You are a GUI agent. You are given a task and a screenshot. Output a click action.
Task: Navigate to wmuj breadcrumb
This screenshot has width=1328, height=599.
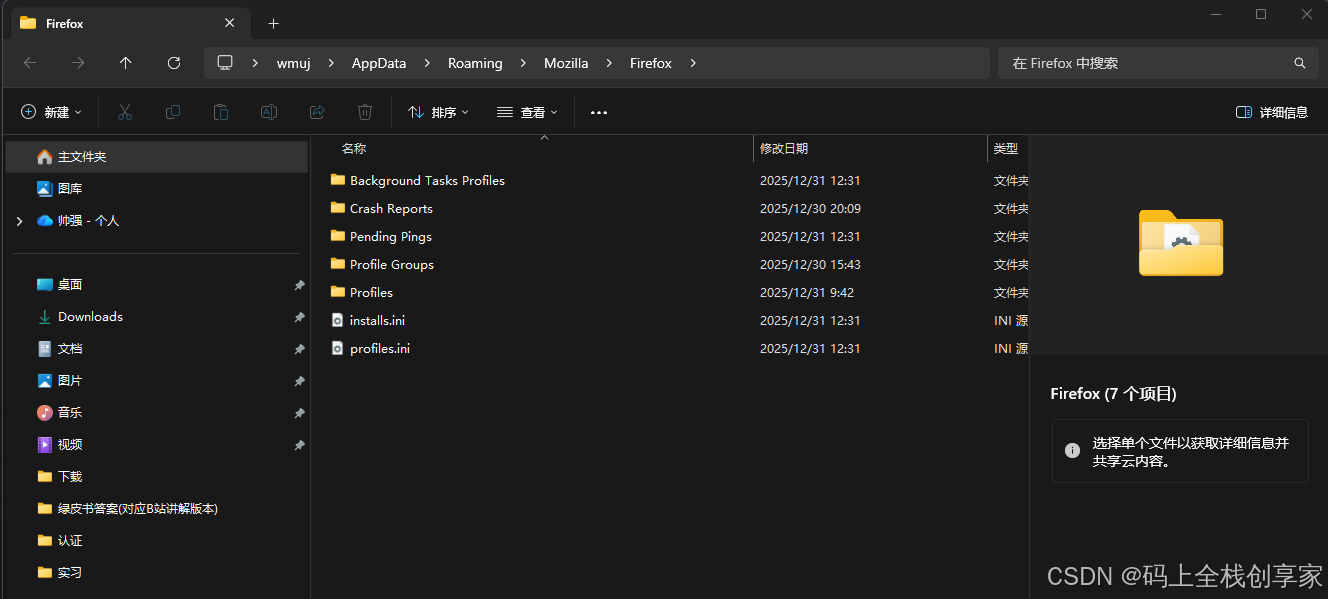click(x=294, y=63)
